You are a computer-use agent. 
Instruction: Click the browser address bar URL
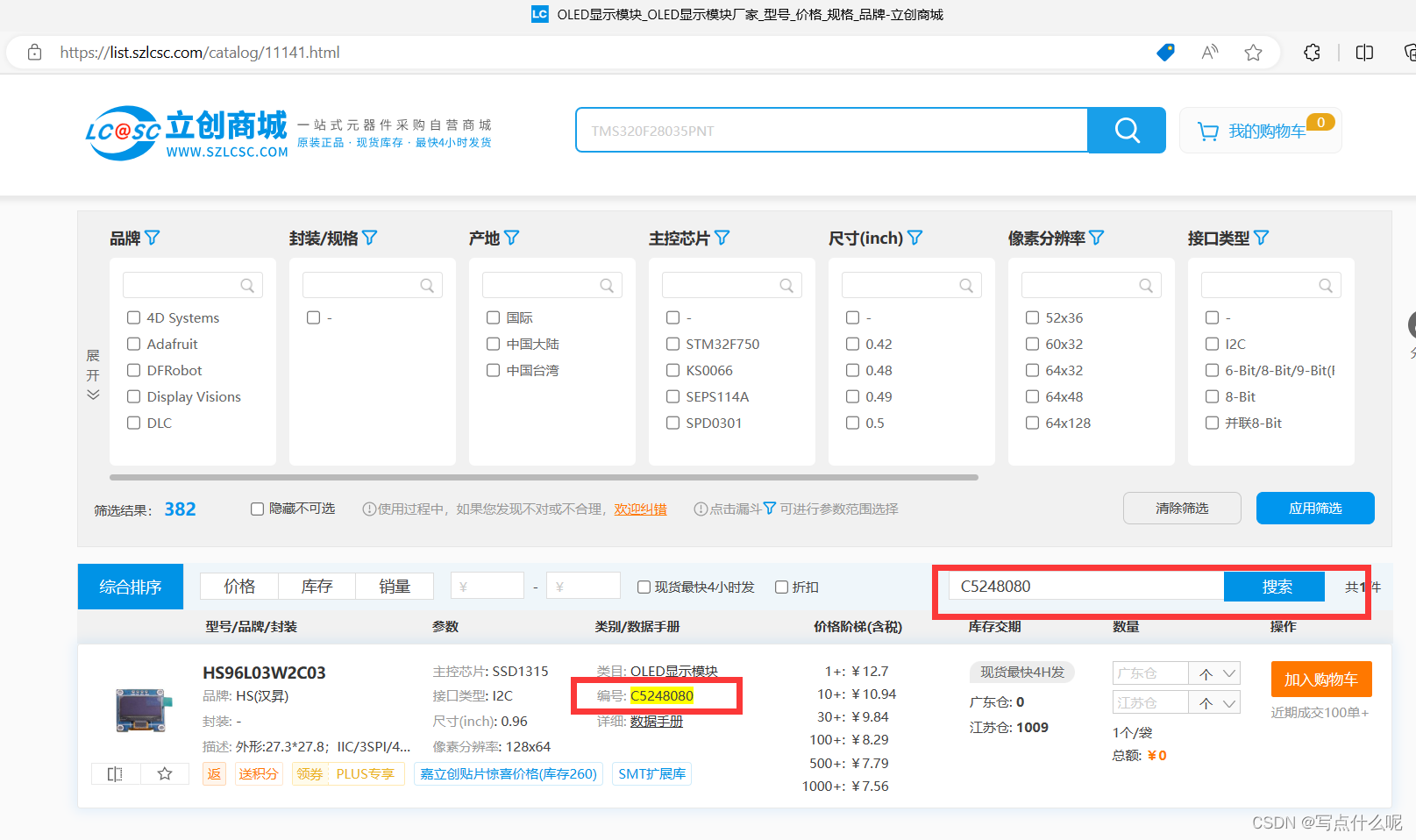(x=200, y=53)
